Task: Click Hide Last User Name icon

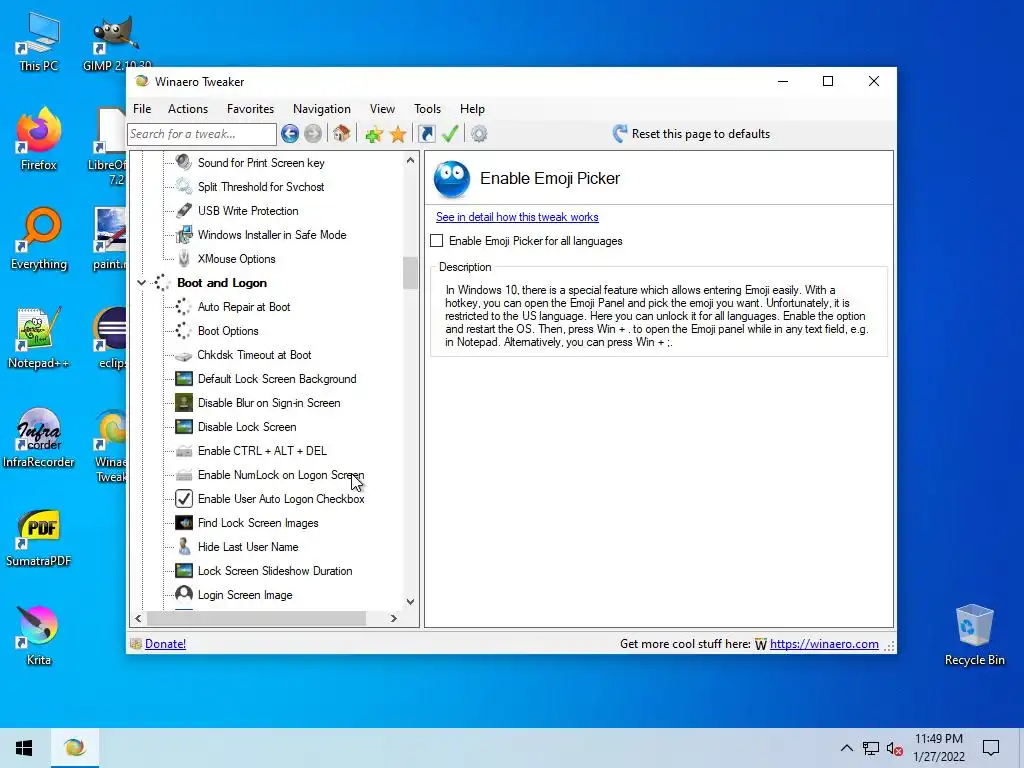Action: (x=184, y=547)
